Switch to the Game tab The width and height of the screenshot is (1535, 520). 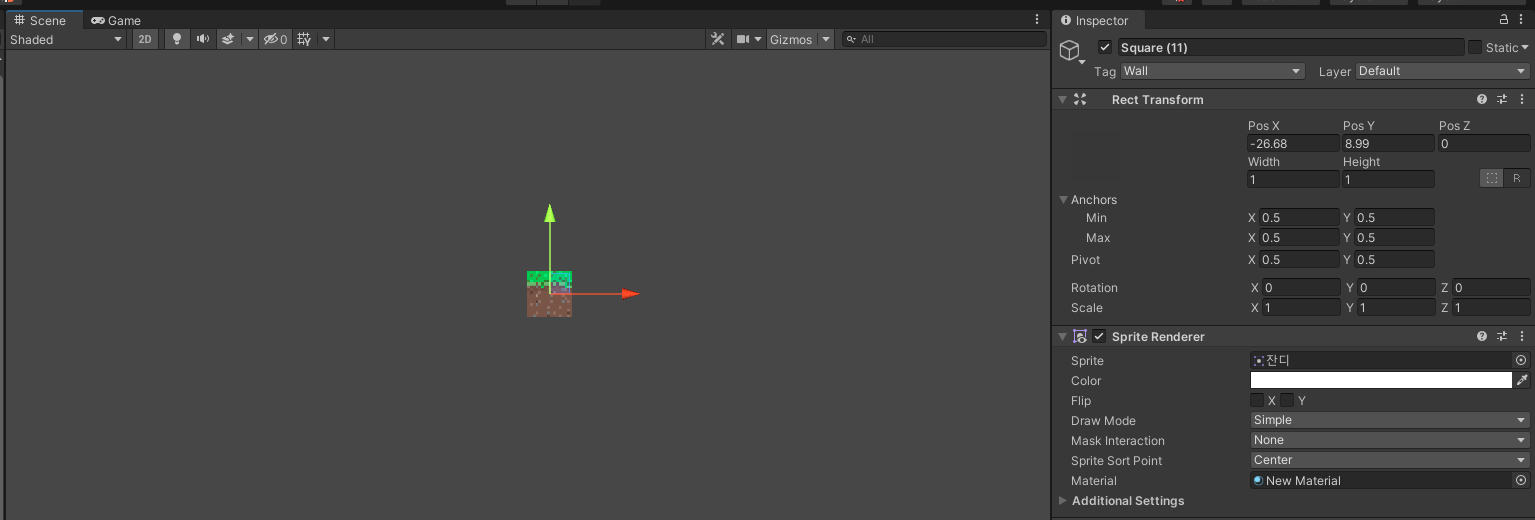(x=116, y=20)
